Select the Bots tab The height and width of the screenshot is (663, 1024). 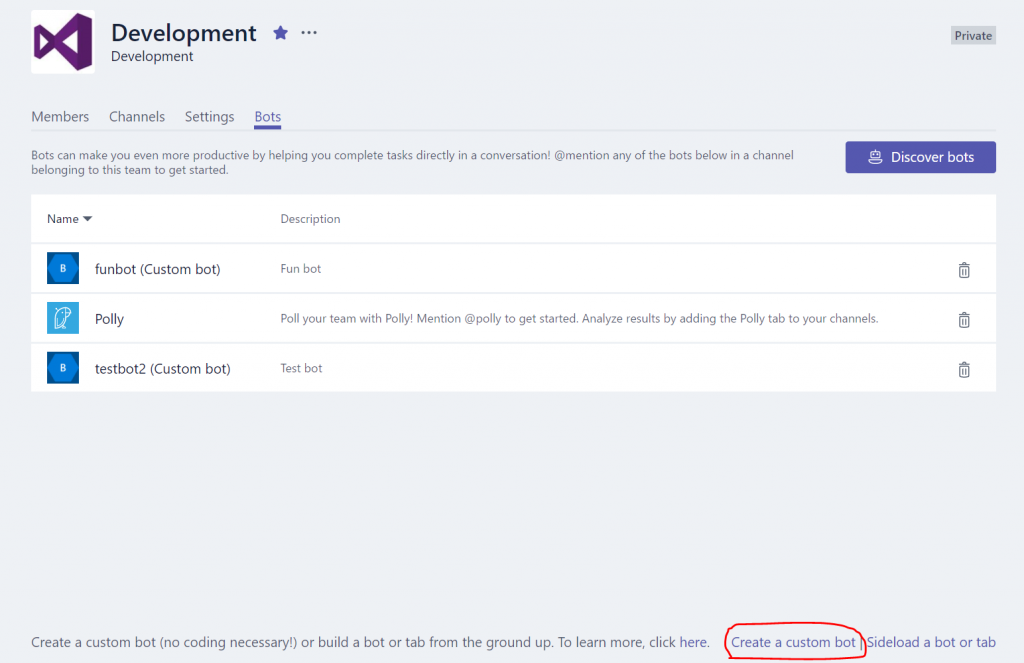[268, 117]
